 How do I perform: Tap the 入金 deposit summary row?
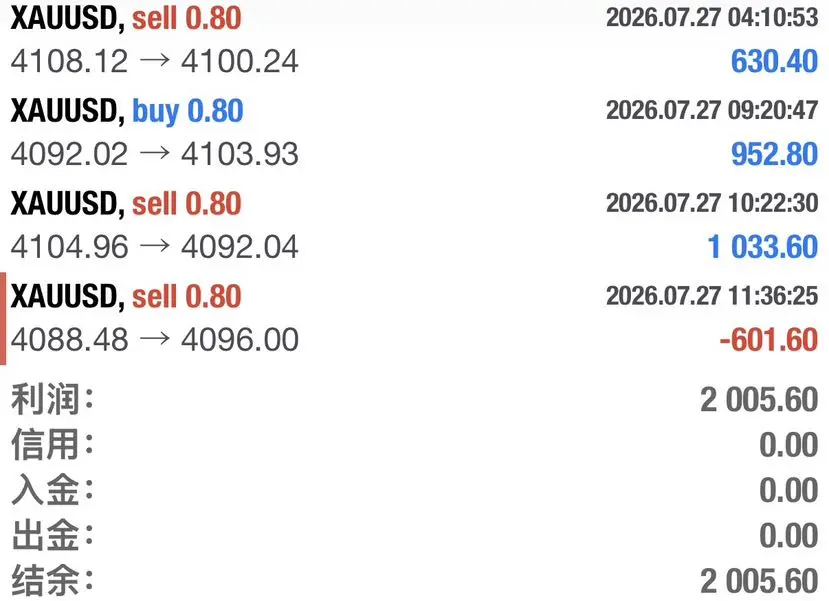[414, 490]
